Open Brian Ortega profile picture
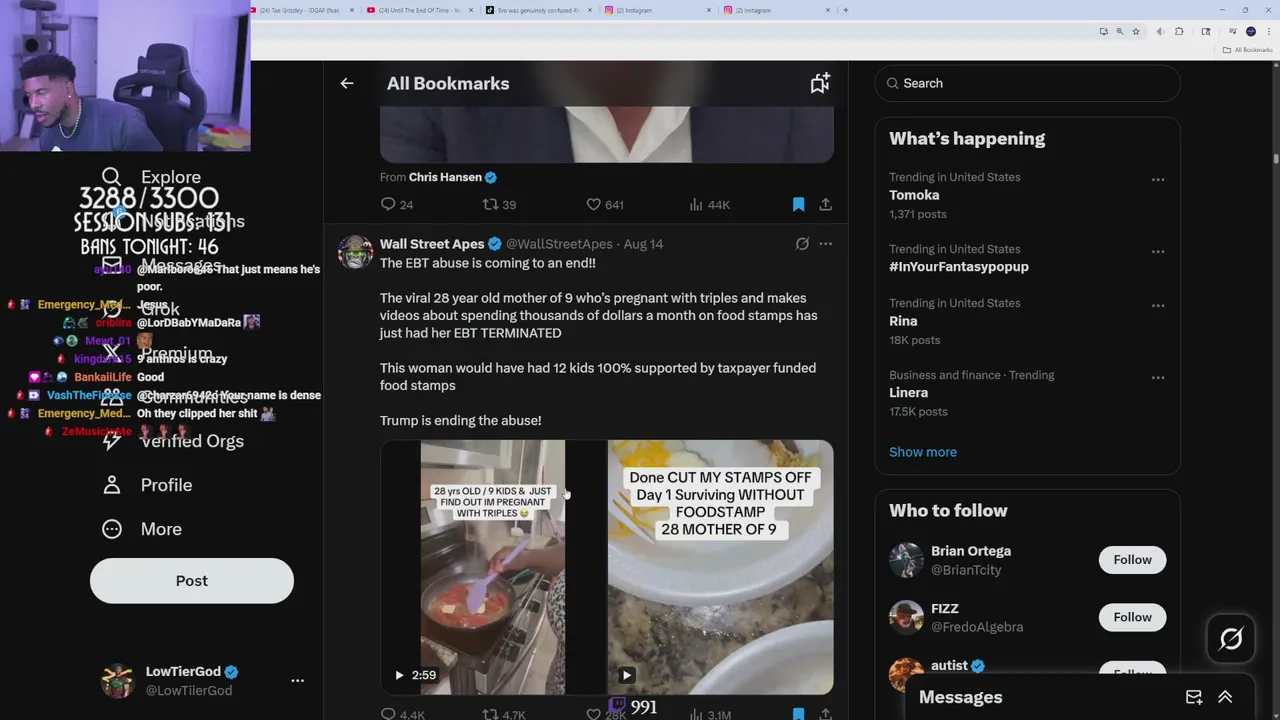The width and height of the screenshot is (1280, 720). (906, 560)
